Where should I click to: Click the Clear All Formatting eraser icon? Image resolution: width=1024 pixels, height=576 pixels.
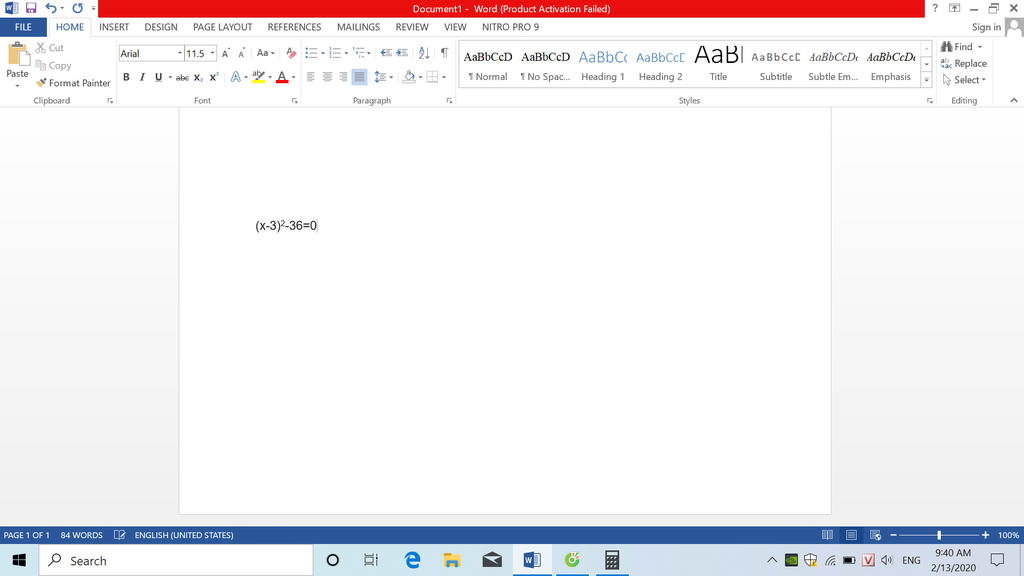coord(291,53)
